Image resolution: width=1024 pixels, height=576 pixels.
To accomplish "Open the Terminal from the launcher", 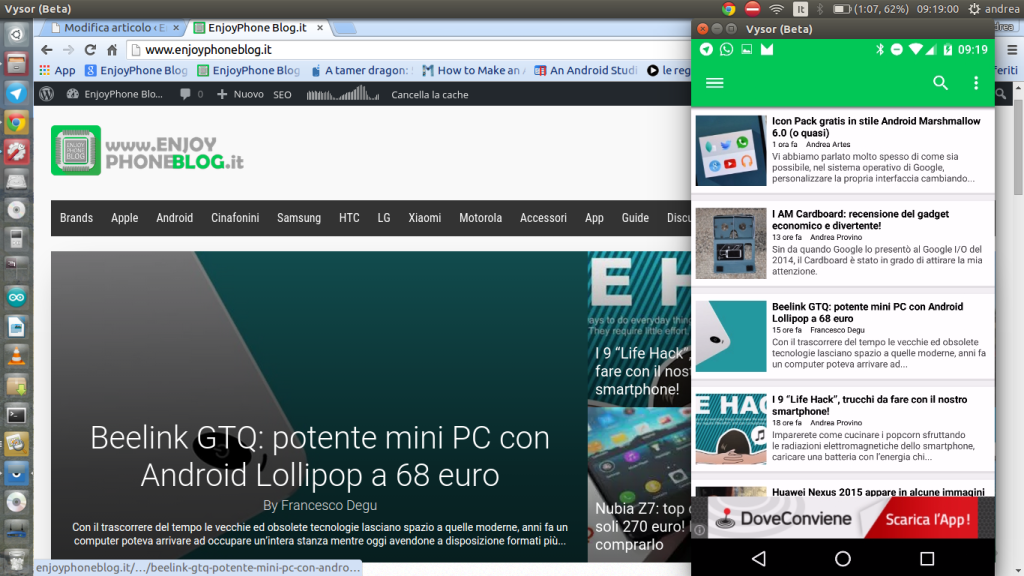I will pyautogui.click(x=16, y=415).
